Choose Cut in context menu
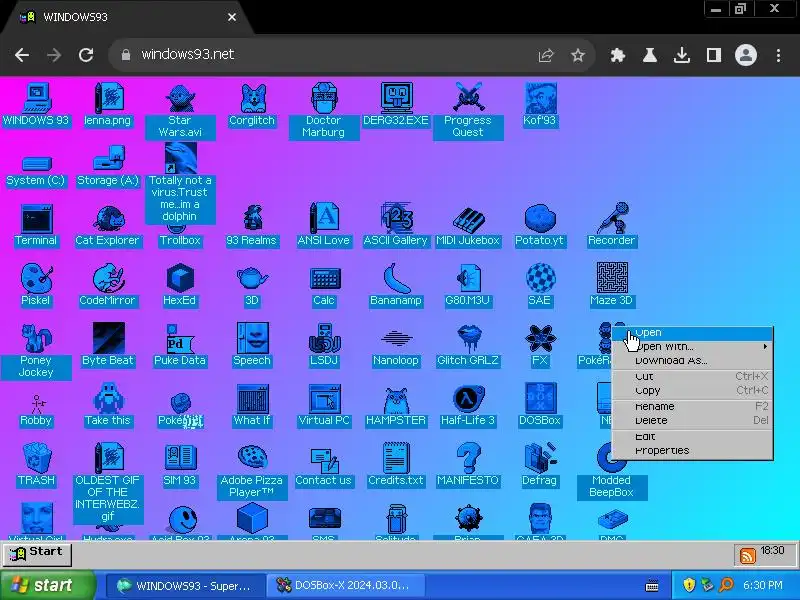The height and width of the screenshot is (600, 800). pos(693,377)
